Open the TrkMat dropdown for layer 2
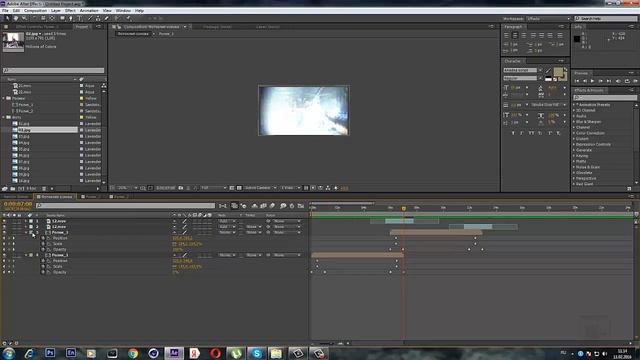The height and width of the screenshot is (360, 640). tap(253, 227)
